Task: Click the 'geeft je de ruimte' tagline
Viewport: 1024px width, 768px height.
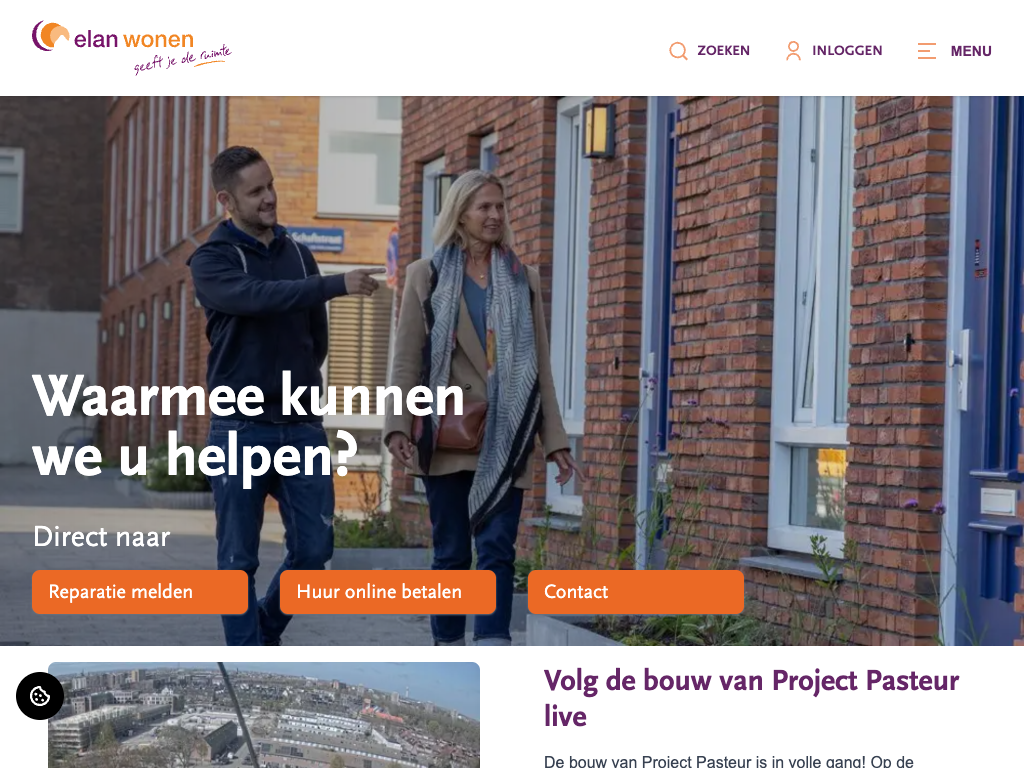Action: 183,59
